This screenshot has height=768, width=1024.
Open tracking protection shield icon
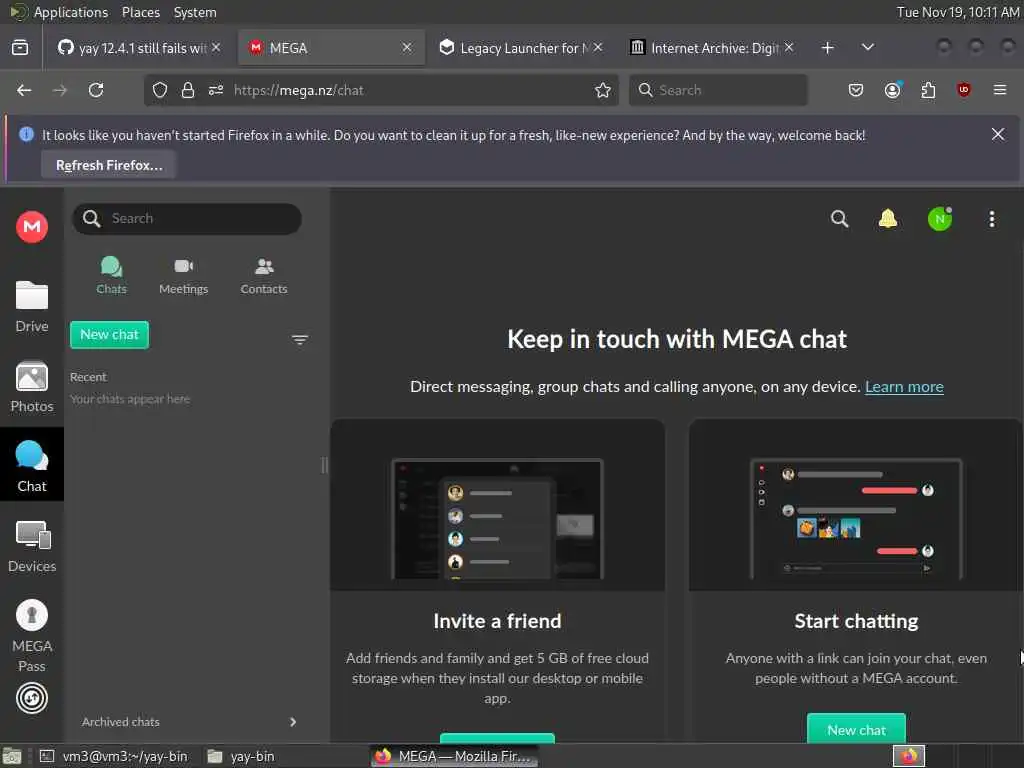pos(160,90)
